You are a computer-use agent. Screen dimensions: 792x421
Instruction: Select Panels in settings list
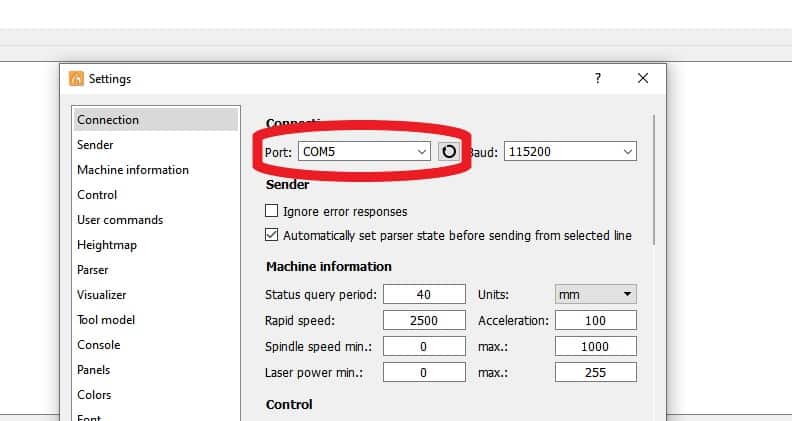156,370
